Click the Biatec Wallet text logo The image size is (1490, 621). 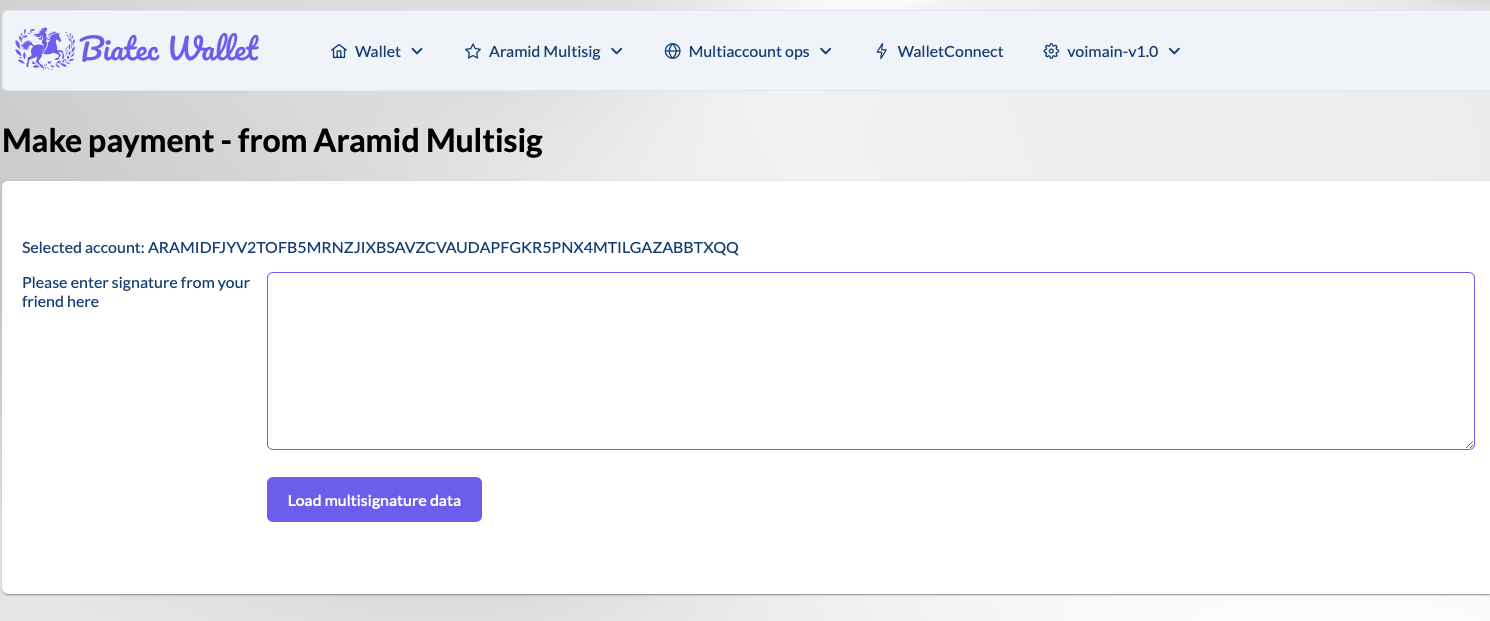(x=169, y=48)
